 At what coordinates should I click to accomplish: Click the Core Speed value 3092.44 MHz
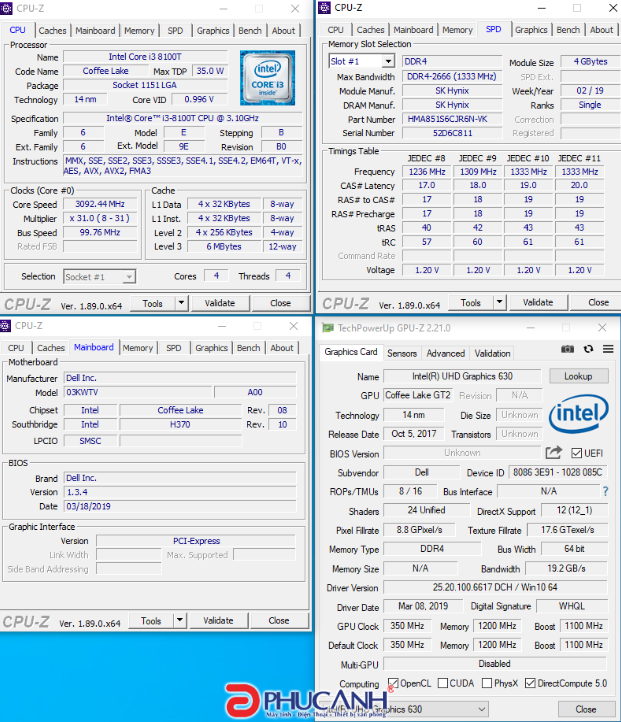tap(100, 204)
